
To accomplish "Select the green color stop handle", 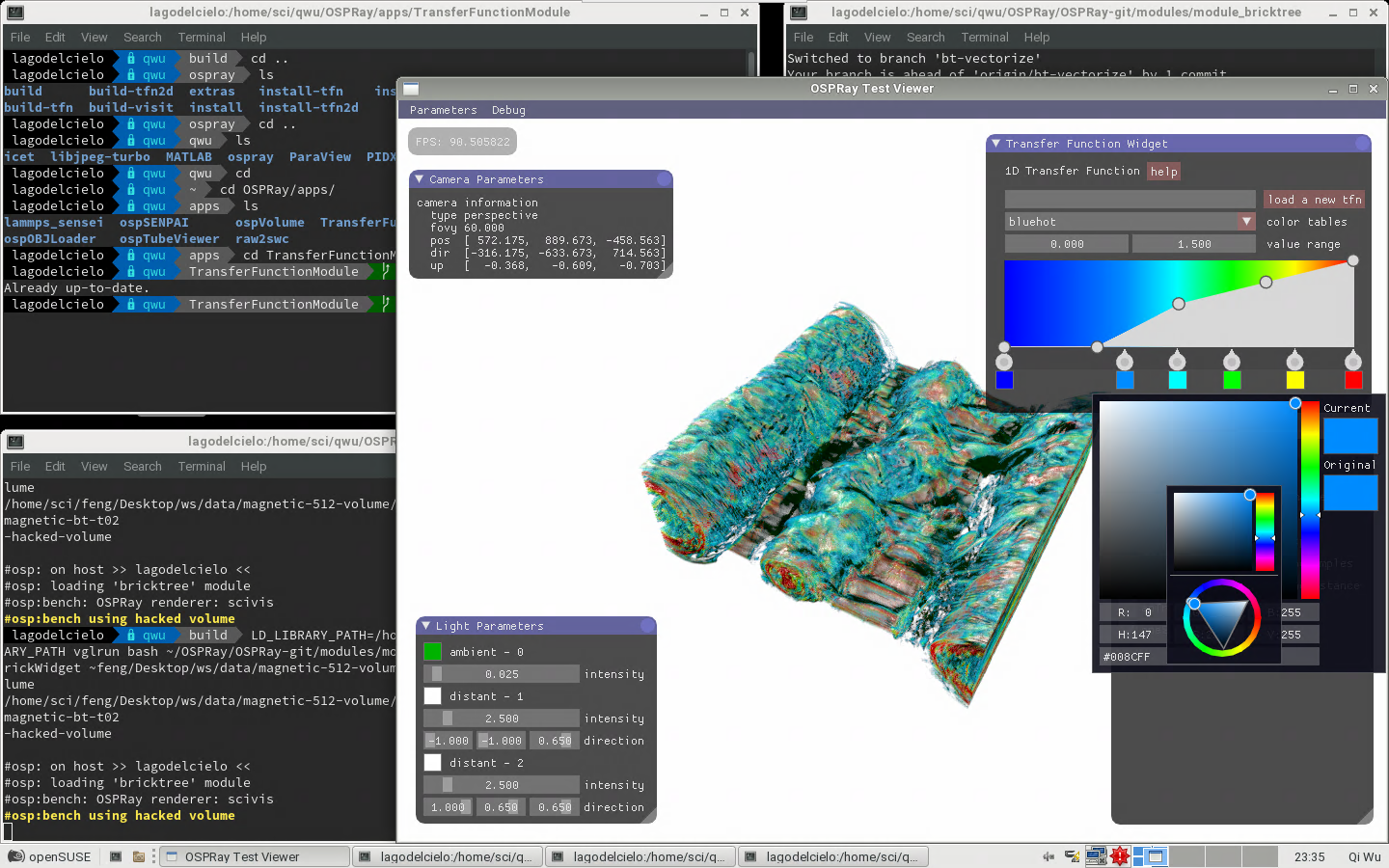I will pos(1232,362).
